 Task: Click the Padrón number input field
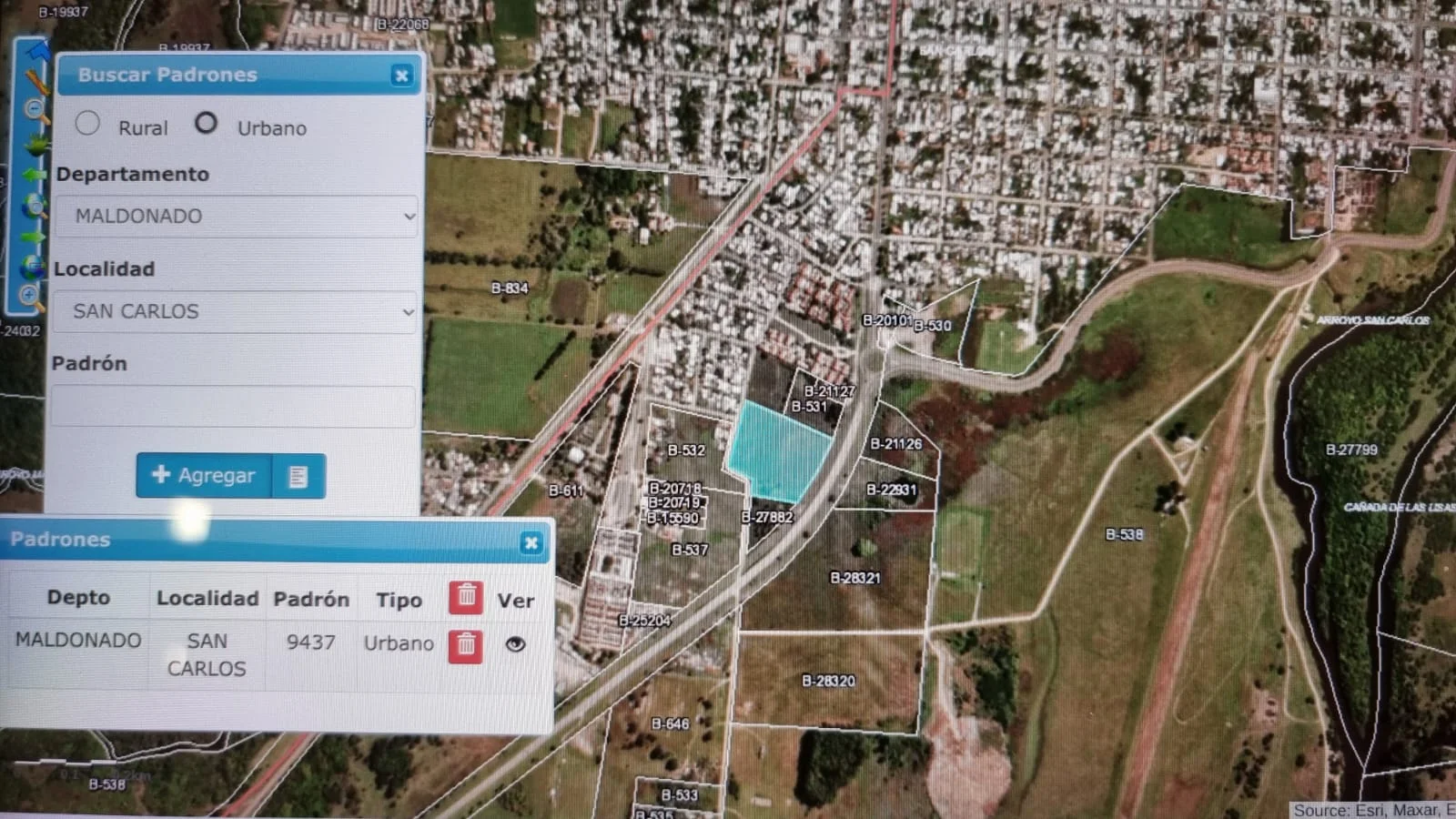click(x=233, y=407)
